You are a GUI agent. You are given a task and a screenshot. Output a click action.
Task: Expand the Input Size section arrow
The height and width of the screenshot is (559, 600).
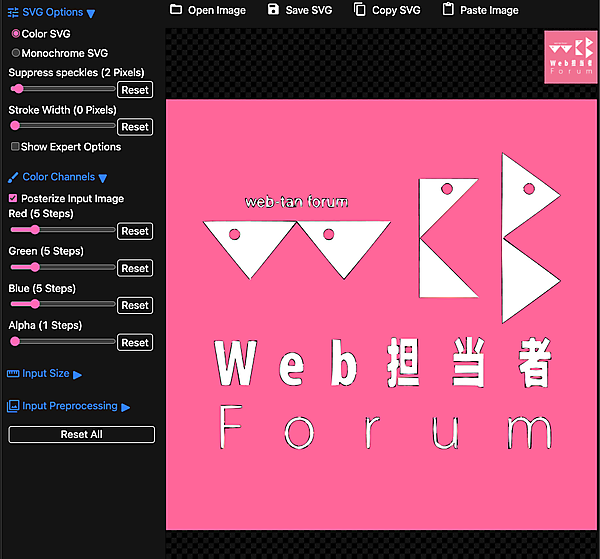coord(78,375)
